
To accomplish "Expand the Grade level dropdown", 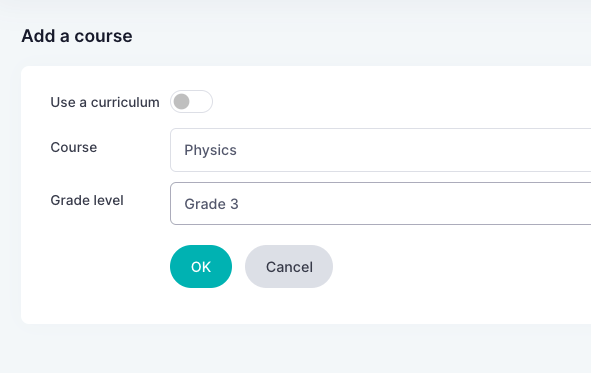I will coord(380,203).
